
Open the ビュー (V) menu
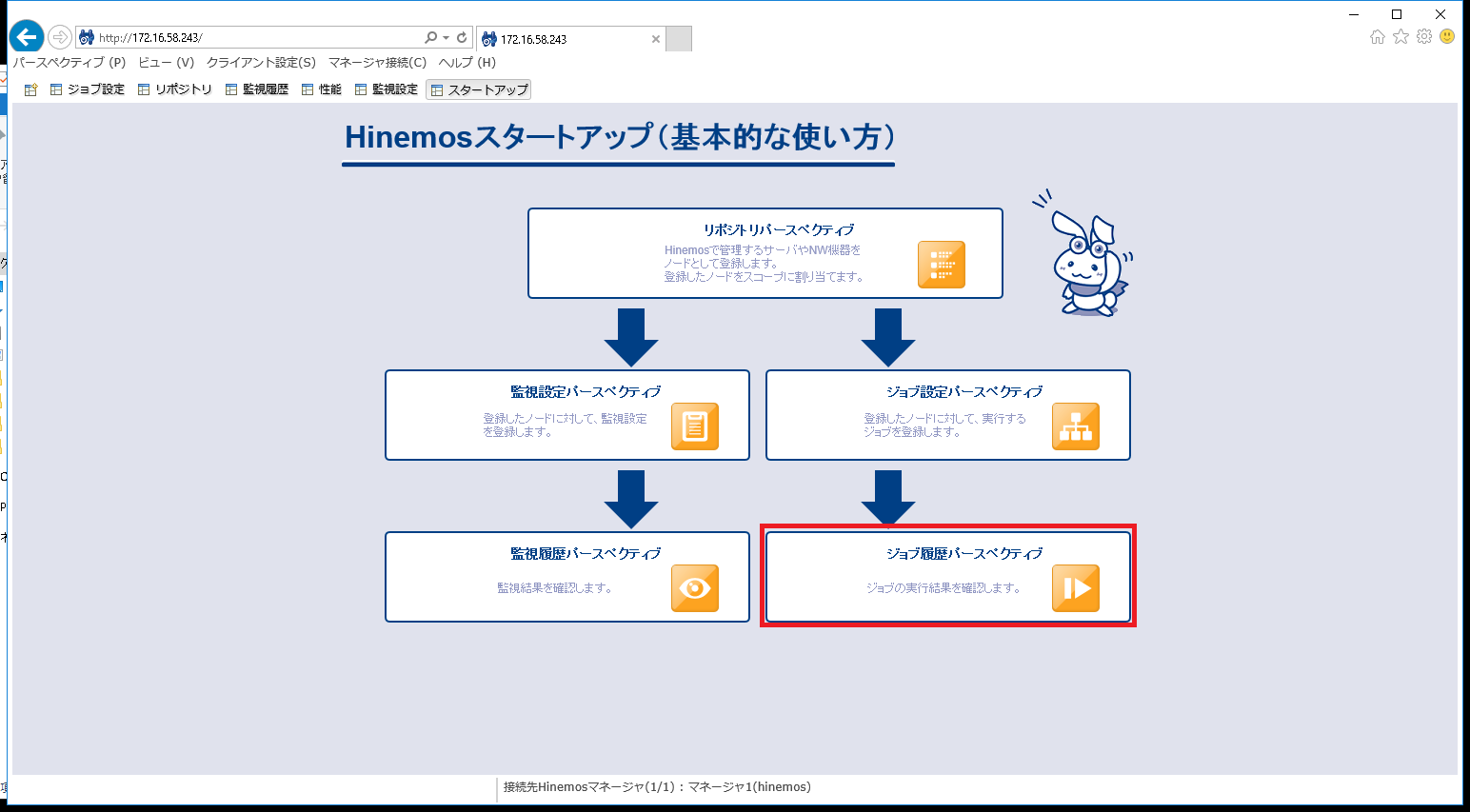pos(166,63)
